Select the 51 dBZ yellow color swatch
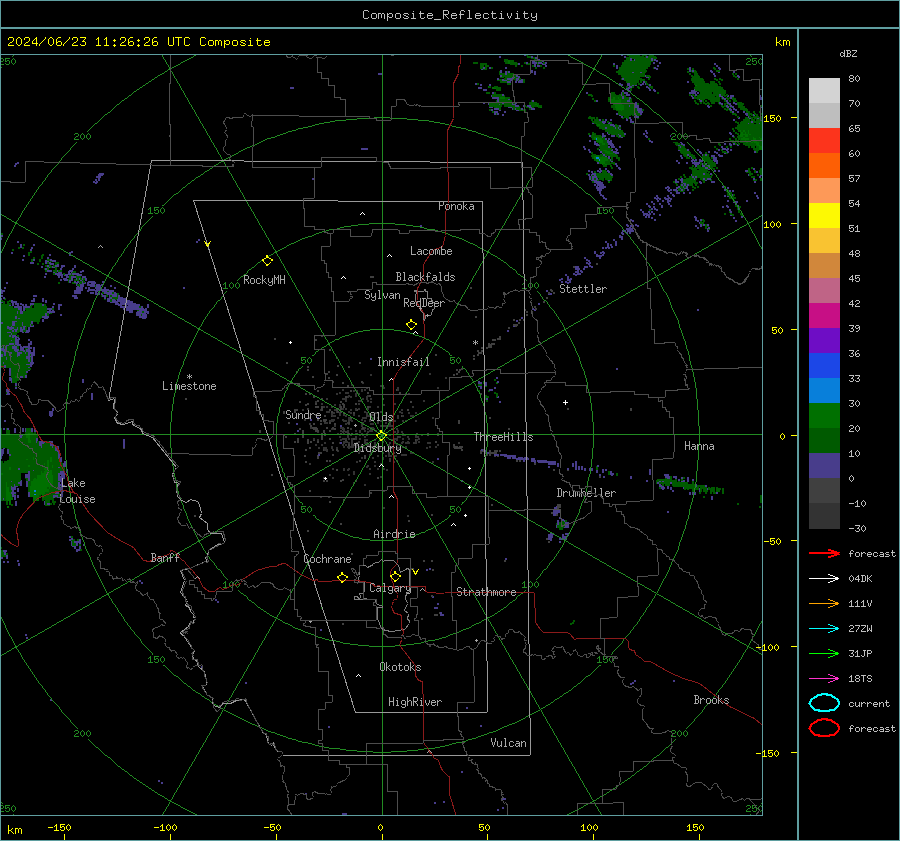Viewport: 900px width, 841px height. tap(824, 215)
